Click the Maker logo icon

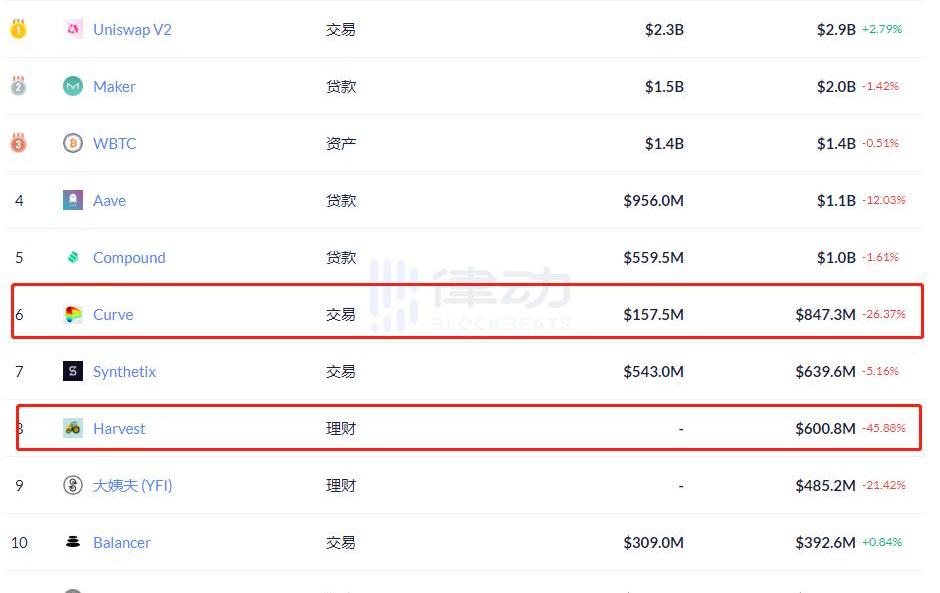coord(73,87)
